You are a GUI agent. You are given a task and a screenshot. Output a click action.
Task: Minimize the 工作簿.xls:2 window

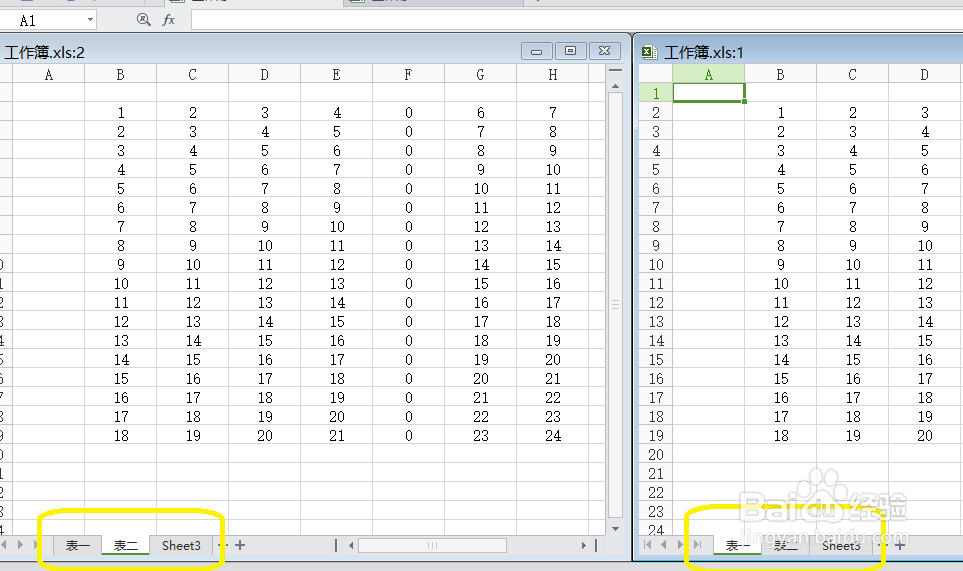coord(537,51)
